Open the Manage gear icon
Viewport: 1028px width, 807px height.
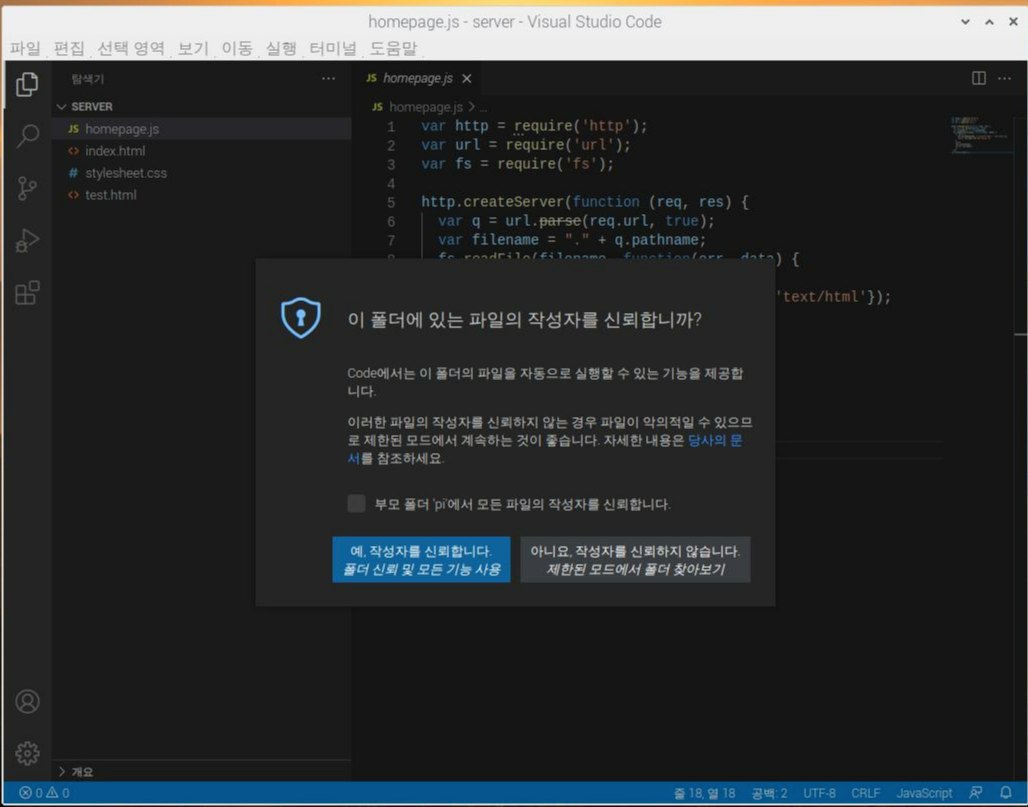[x=27, y=753]
